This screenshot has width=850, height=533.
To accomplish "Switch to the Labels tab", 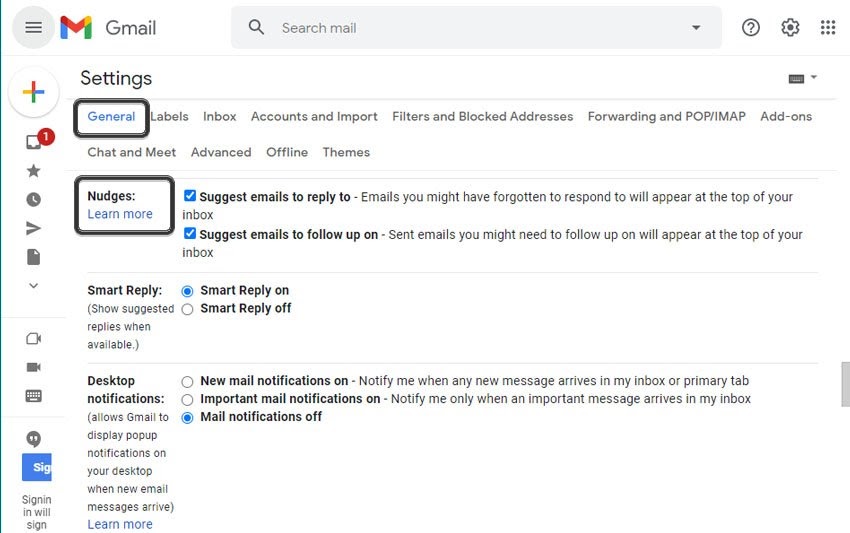I will coord(169,117).
